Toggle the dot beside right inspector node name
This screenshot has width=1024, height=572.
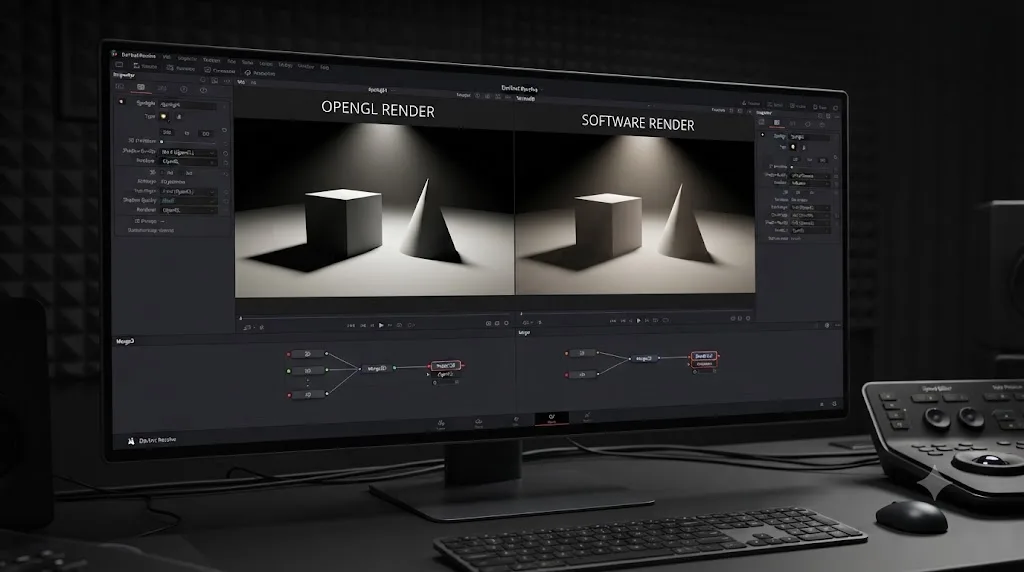coord(762,135)
